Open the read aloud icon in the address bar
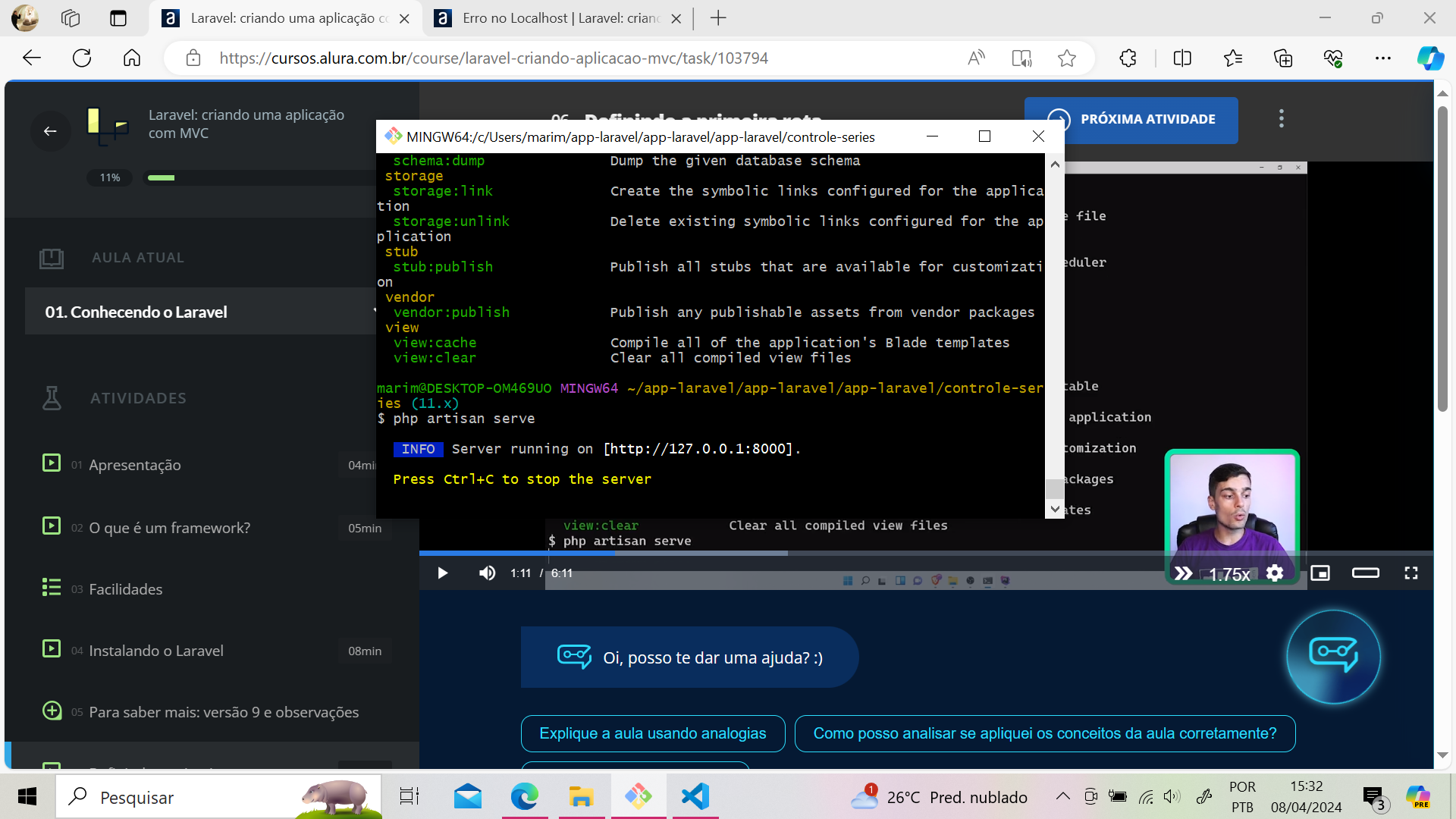Screen dimensions: 1456x819 (x=977, y=58)
